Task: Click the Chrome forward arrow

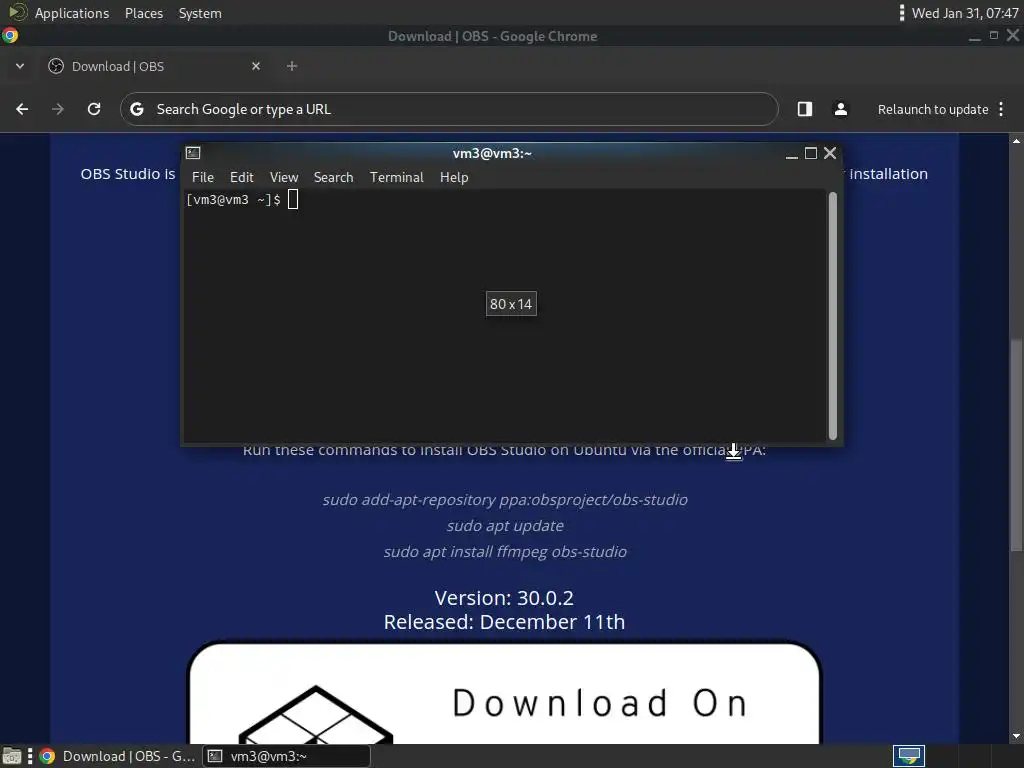Action: coord(57,109)
